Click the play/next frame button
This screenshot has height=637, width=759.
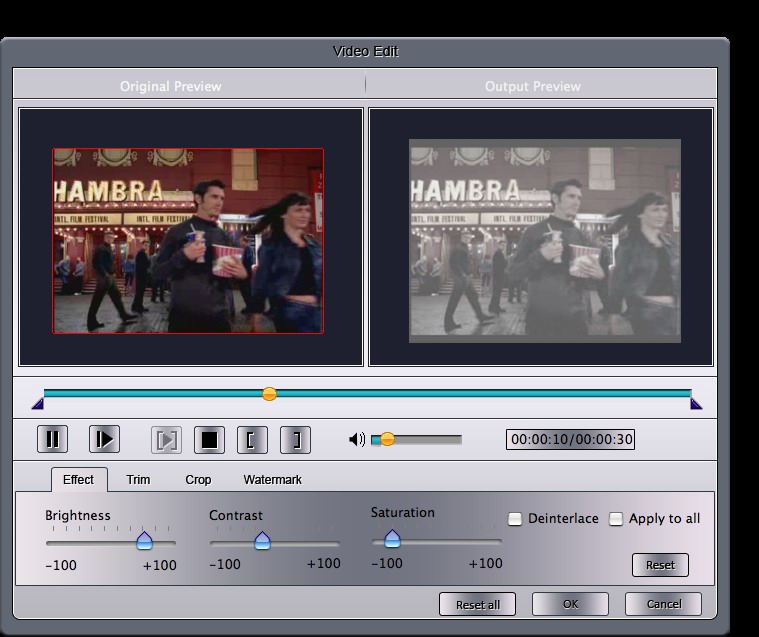[x=105, y=440]
